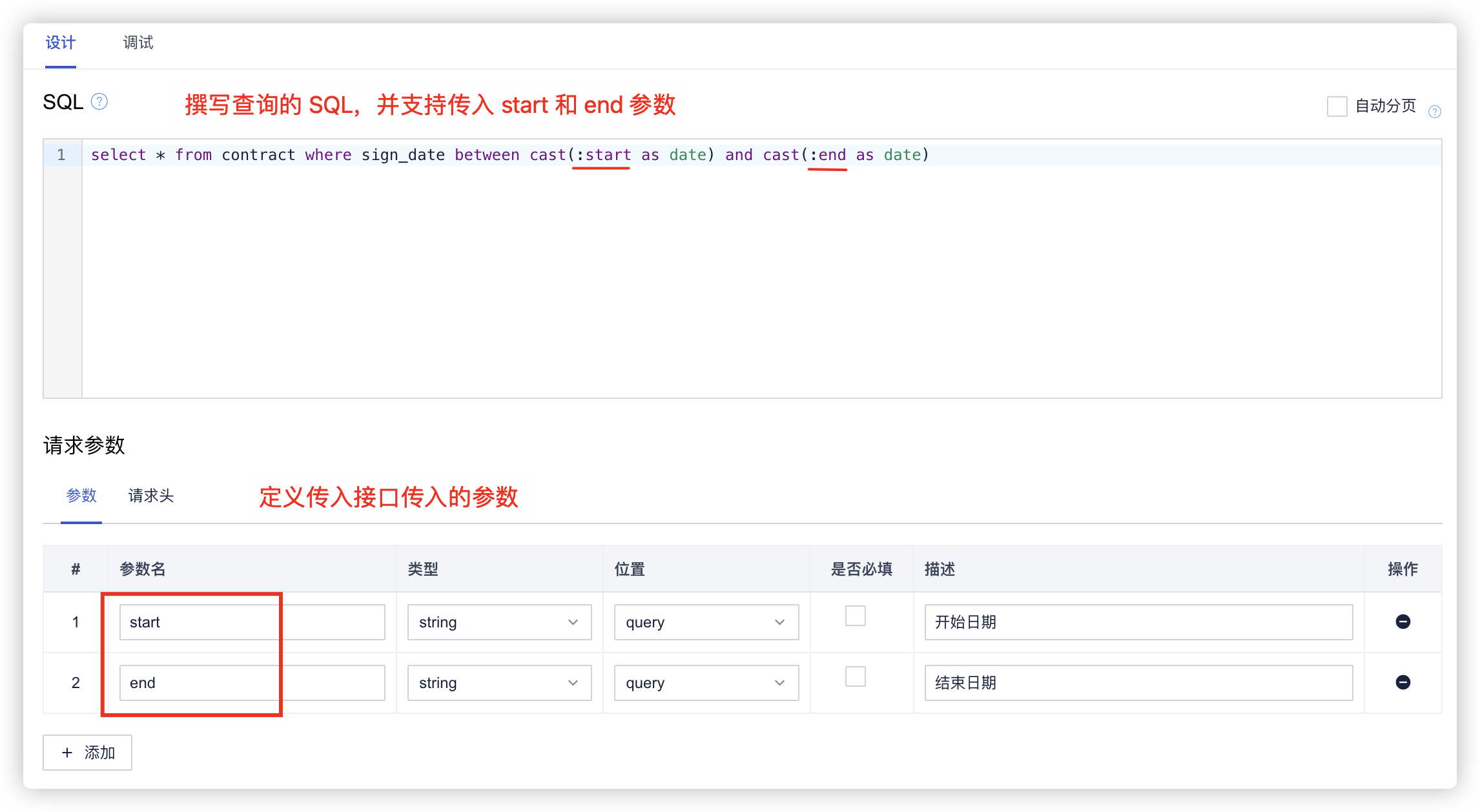Enable the 自动分页 checkbox
The height and width of the screenshot is (812, 1480).
[1337, 106]
